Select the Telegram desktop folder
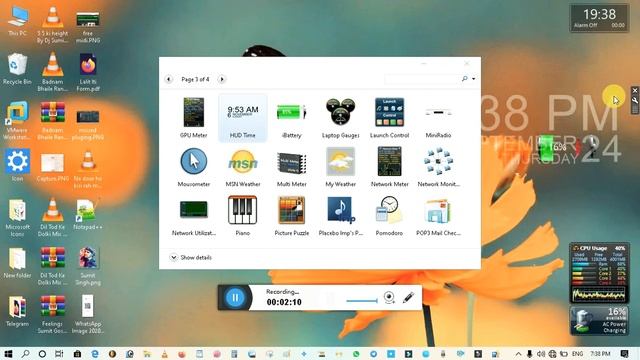The width and height of the screenshot is (640, 360). coord(17,311)
